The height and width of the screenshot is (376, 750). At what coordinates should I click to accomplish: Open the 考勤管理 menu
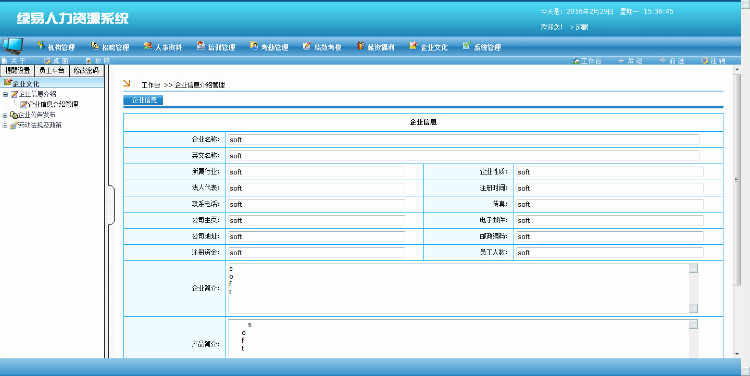[269, 47]
